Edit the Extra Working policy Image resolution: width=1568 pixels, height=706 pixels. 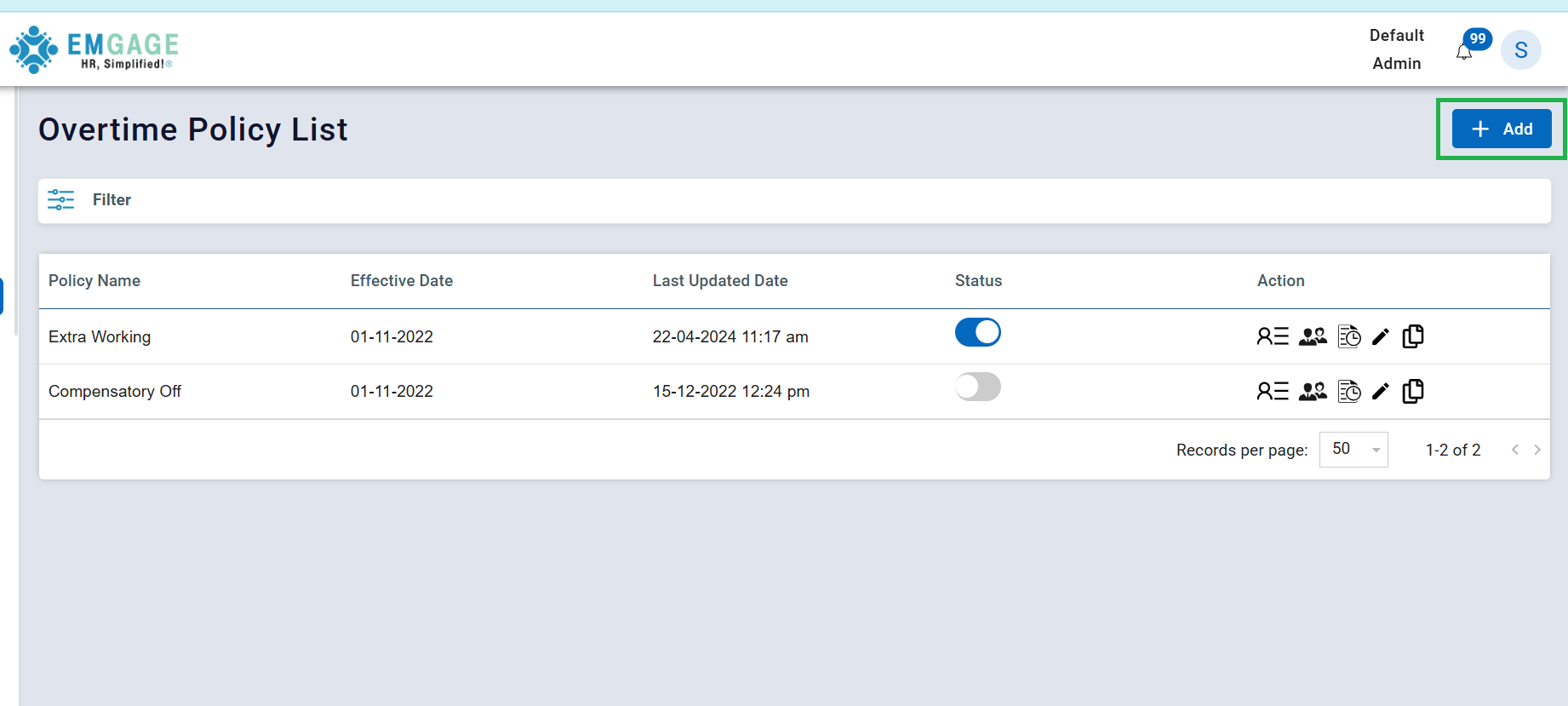coord(1381,337)
